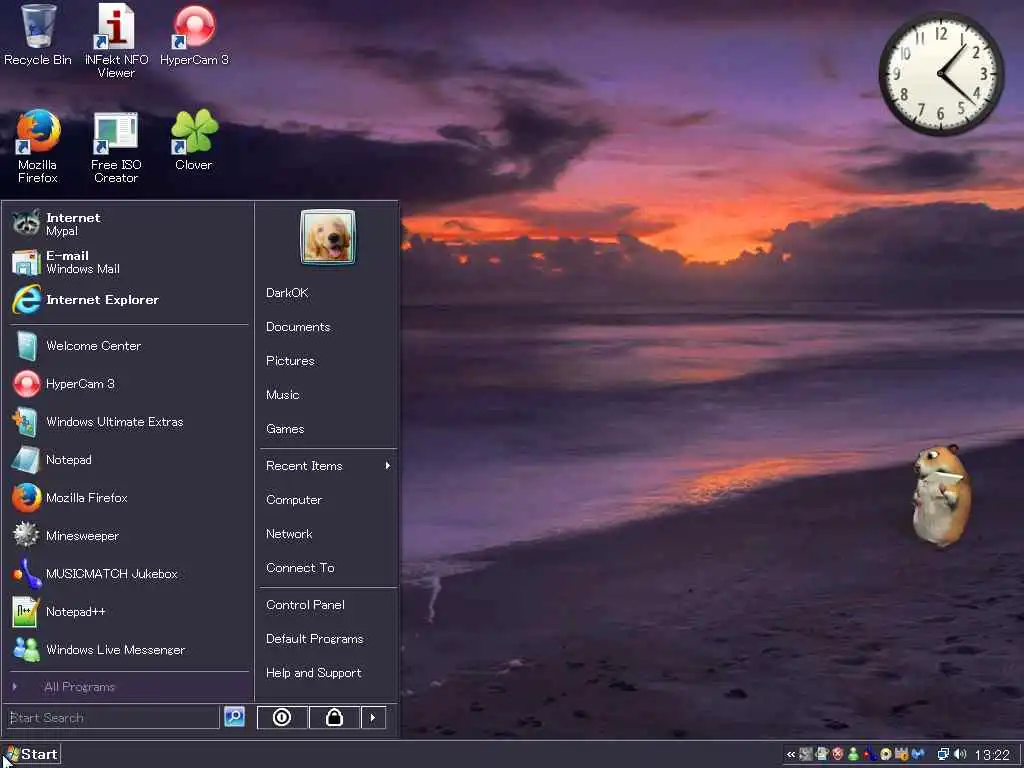Open Computer from Start menu

click(x=328, y=500)
